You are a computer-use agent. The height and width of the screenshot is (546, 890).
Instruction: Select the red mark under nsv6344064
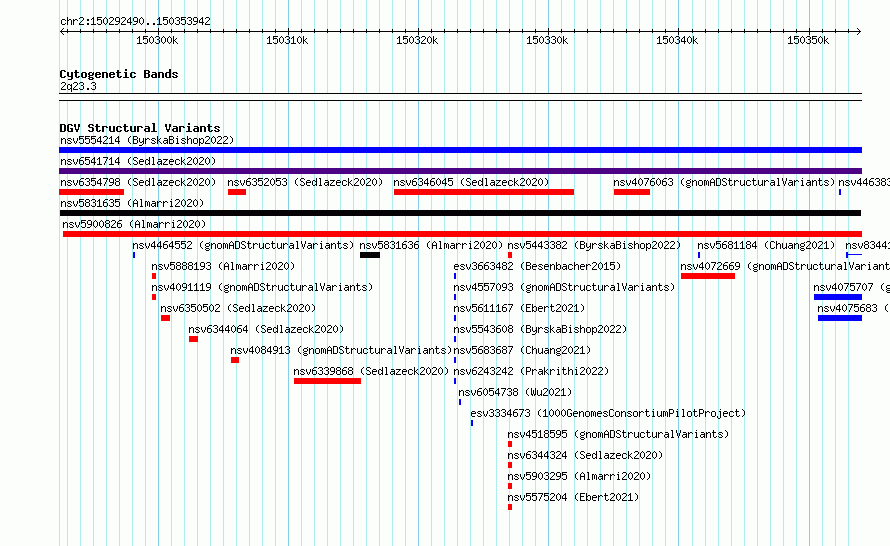pyautogui.click(x=194, y=339)
